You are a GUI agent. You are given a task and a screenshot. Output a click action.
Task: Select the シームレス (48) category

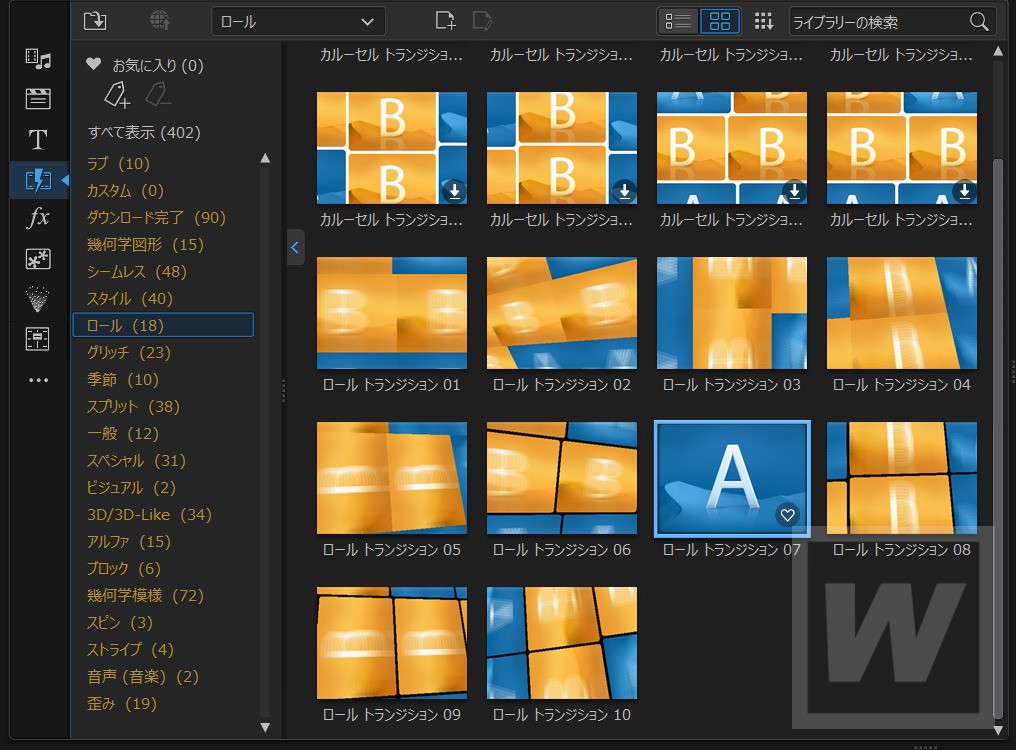coord(137,271)
